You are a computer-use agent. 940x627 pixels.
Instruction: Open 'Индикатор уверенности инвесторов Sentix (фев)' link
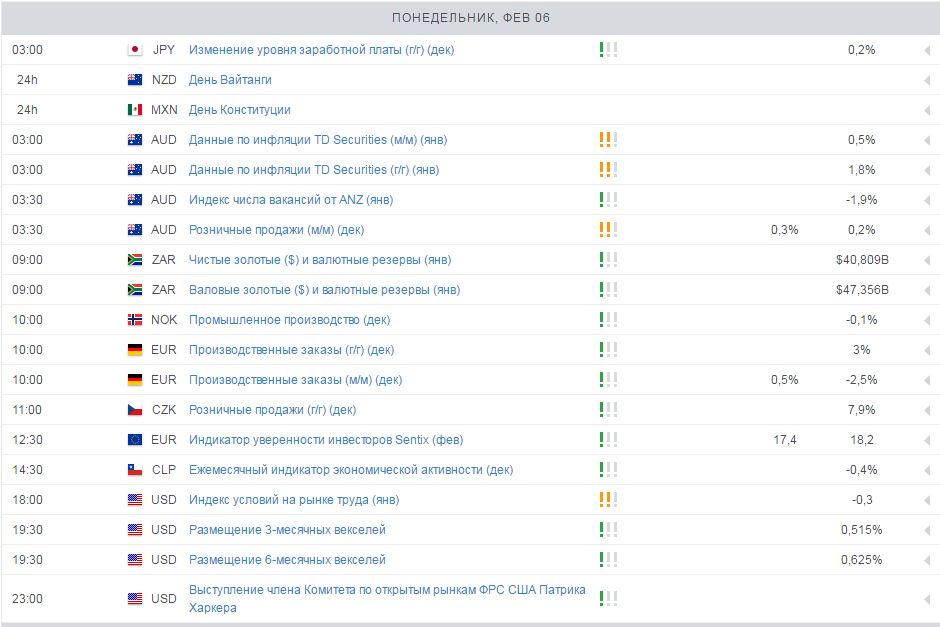coord(326,439)
